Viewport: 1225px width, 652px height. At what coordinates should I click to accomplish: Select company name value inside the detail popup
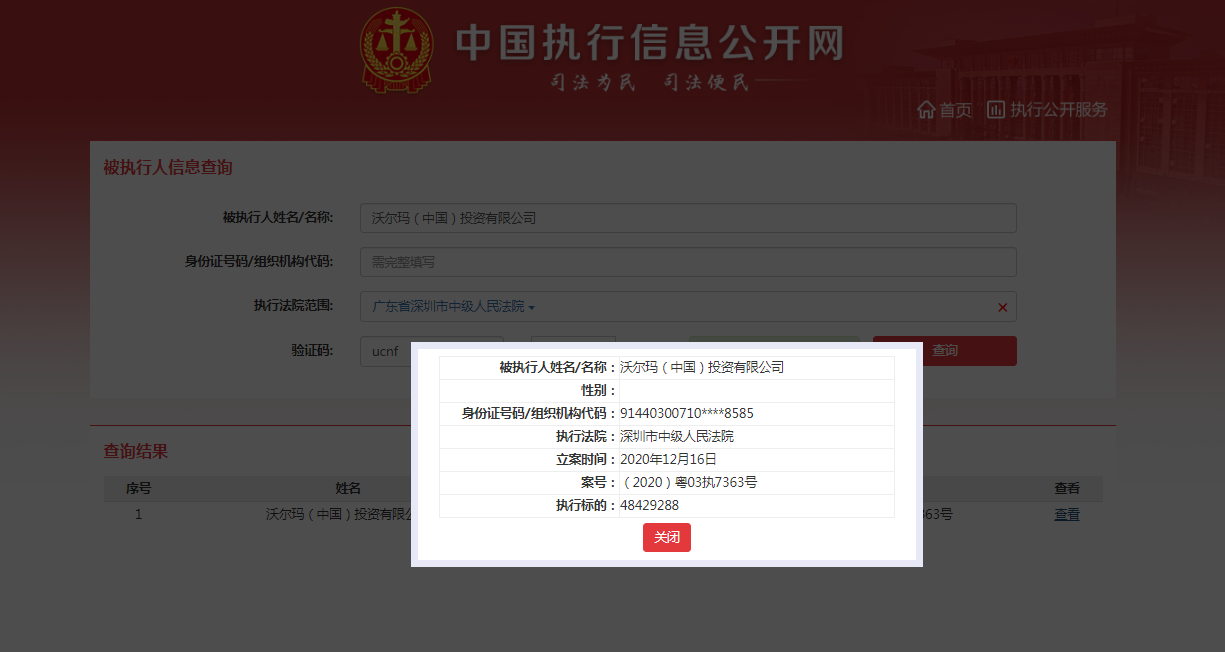tap(702, 368)
